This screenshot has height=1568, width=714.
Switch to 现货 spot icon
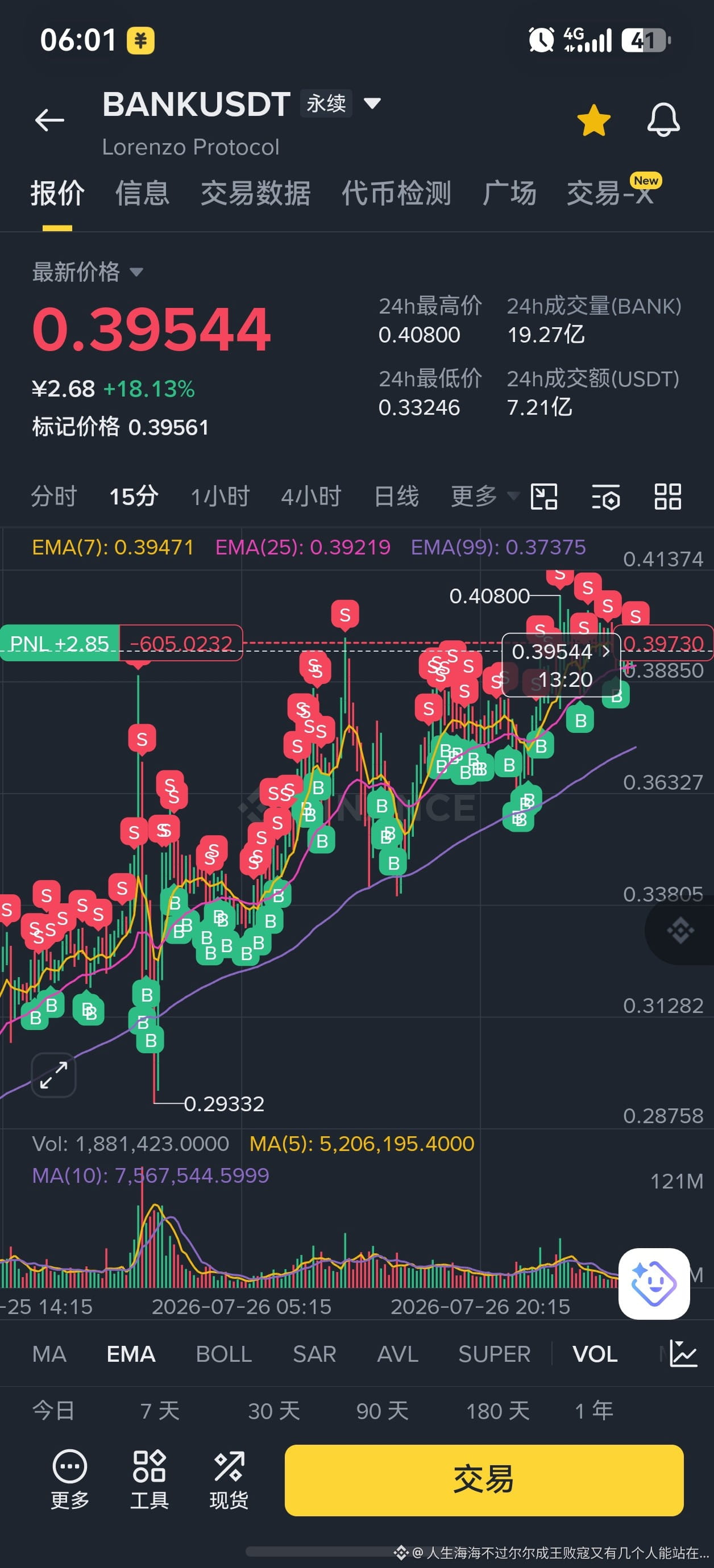229,1479
